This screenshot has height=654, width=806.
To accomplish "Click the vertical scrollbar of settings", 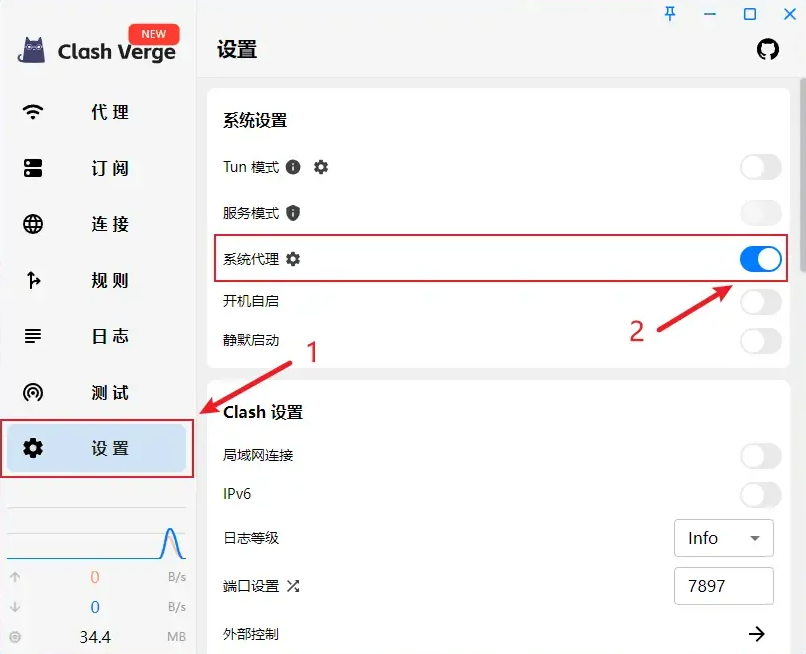I will point(802,175).
